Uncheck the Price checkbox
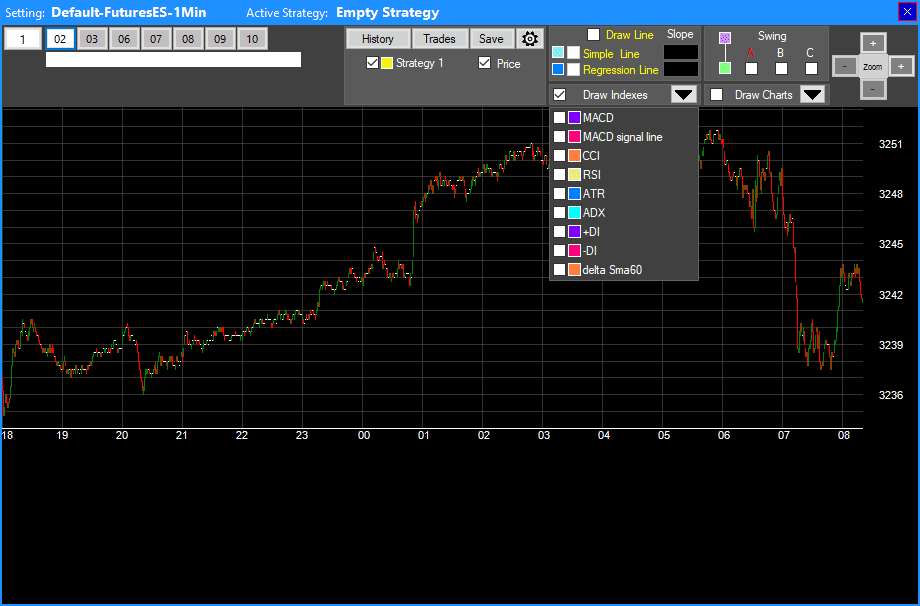The image size is (920, 606). tap(485, 63)
